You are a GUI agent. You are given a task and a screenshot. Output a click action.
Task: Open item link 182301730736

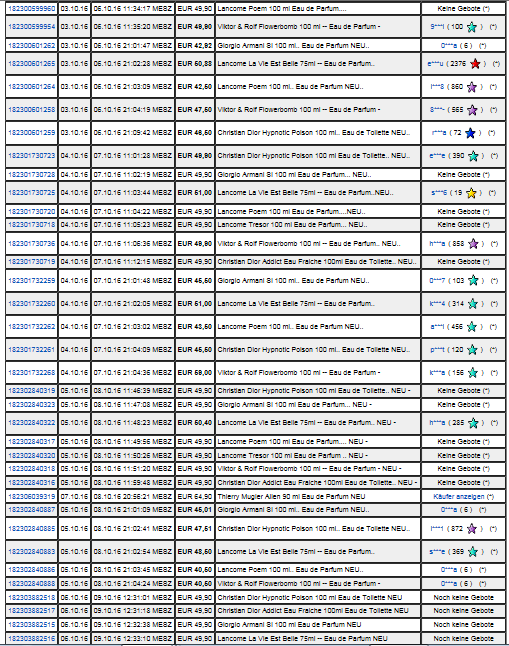tap(32, 243)
